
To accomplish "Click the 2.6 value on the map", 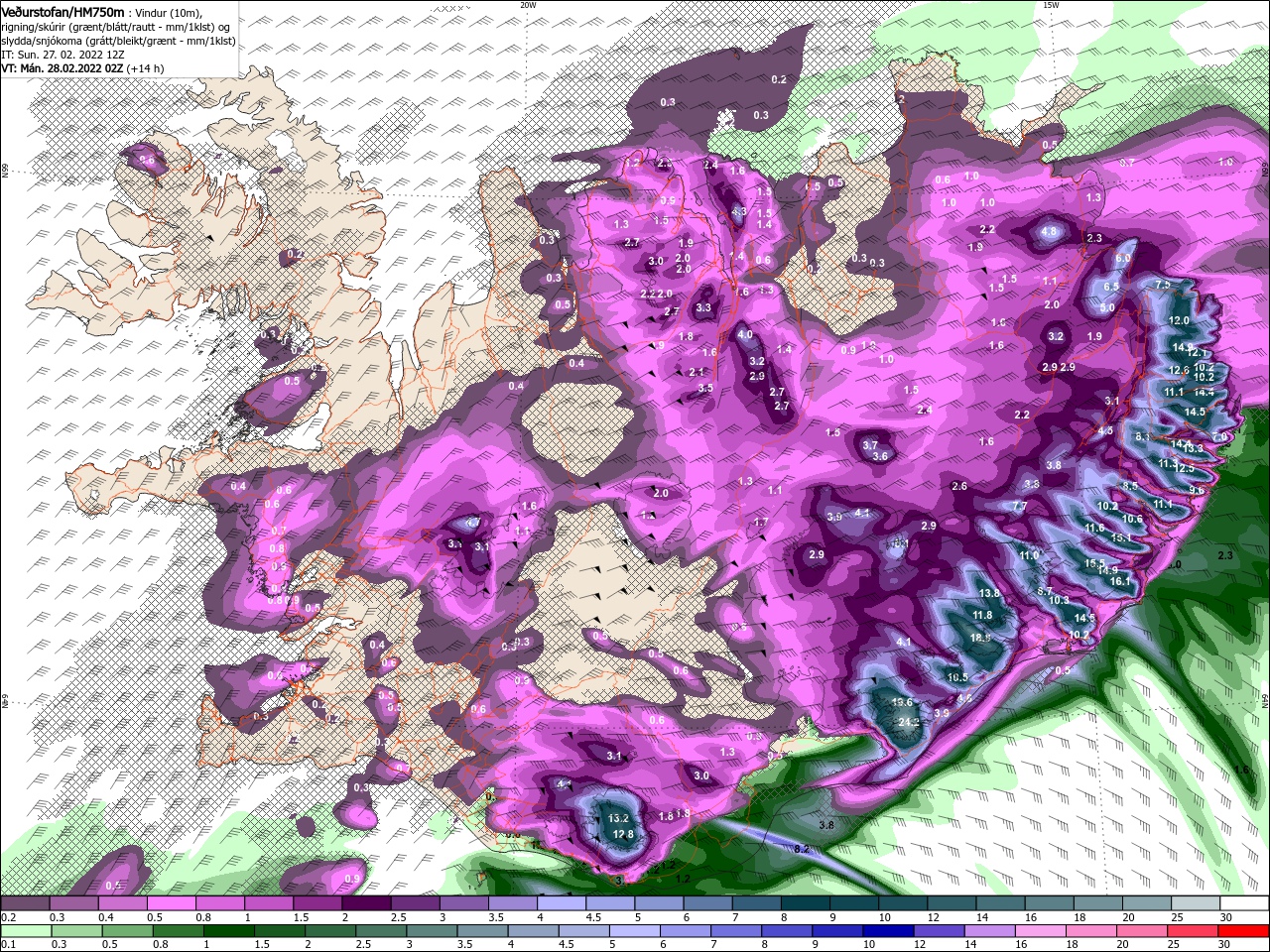I will click(x=958, y=486).
